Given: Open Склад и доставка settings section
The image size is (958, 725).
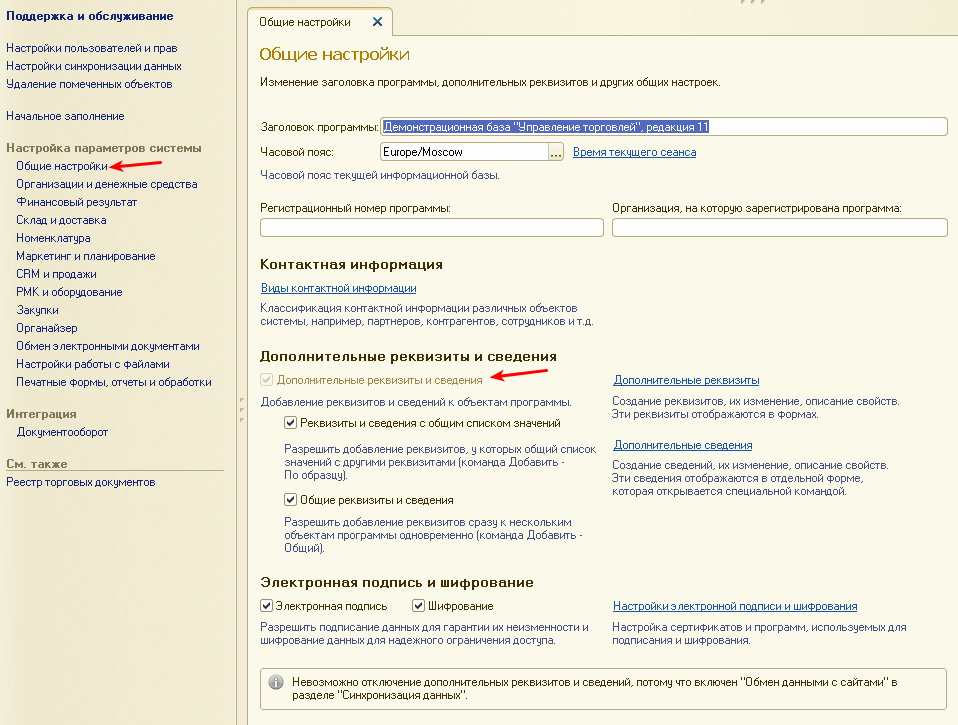Looking at the screenshot, I should (61, 220).
